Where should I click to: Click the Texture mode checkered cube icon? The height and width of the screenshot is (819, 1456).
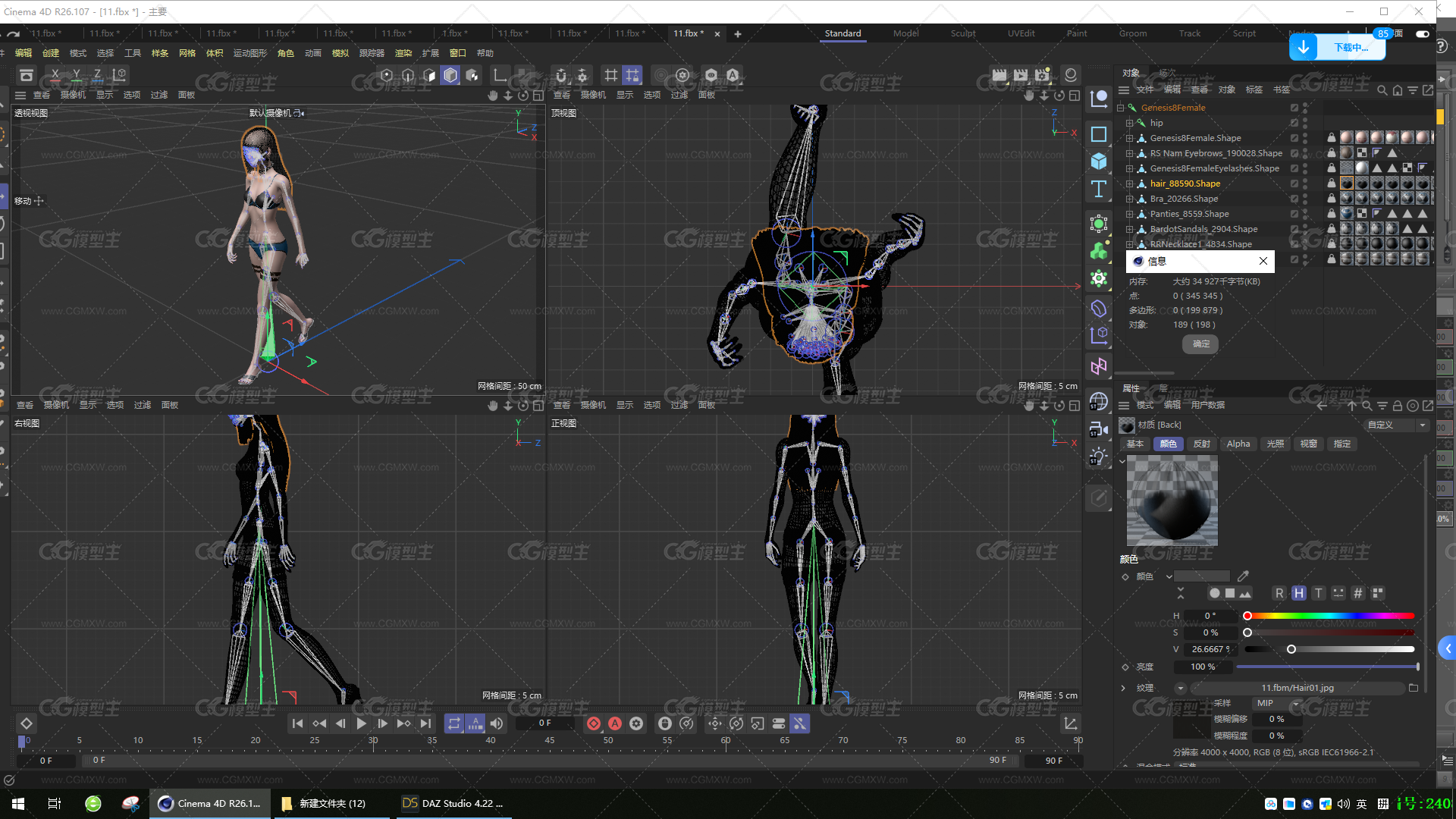point(472,75)
